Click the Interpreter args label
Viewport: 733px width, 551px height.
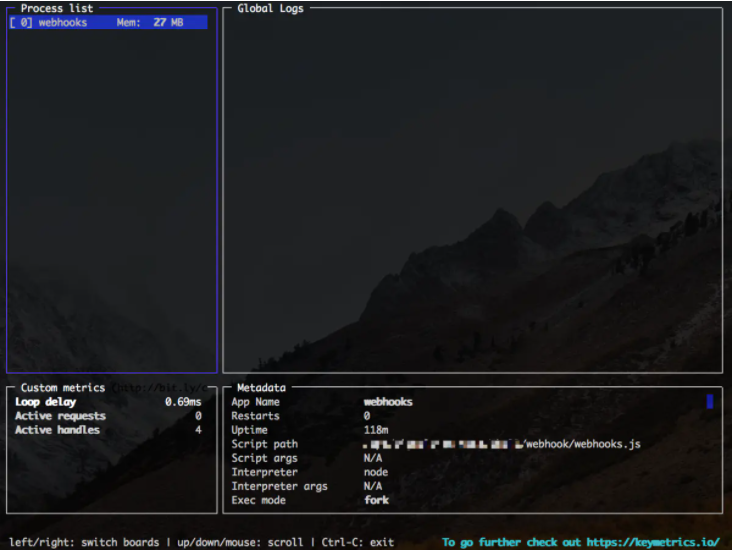click(x=280, y=486)
